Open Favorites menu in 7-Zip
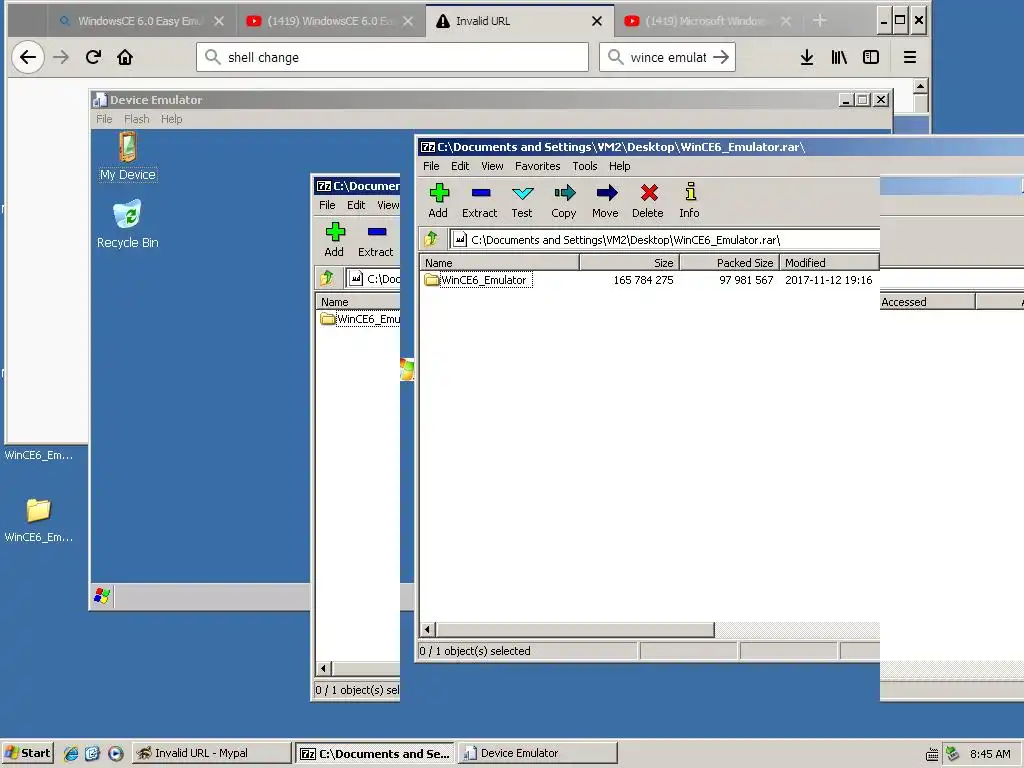Image resolution: width=1024 pixels, height=768 pixels. 537,166
